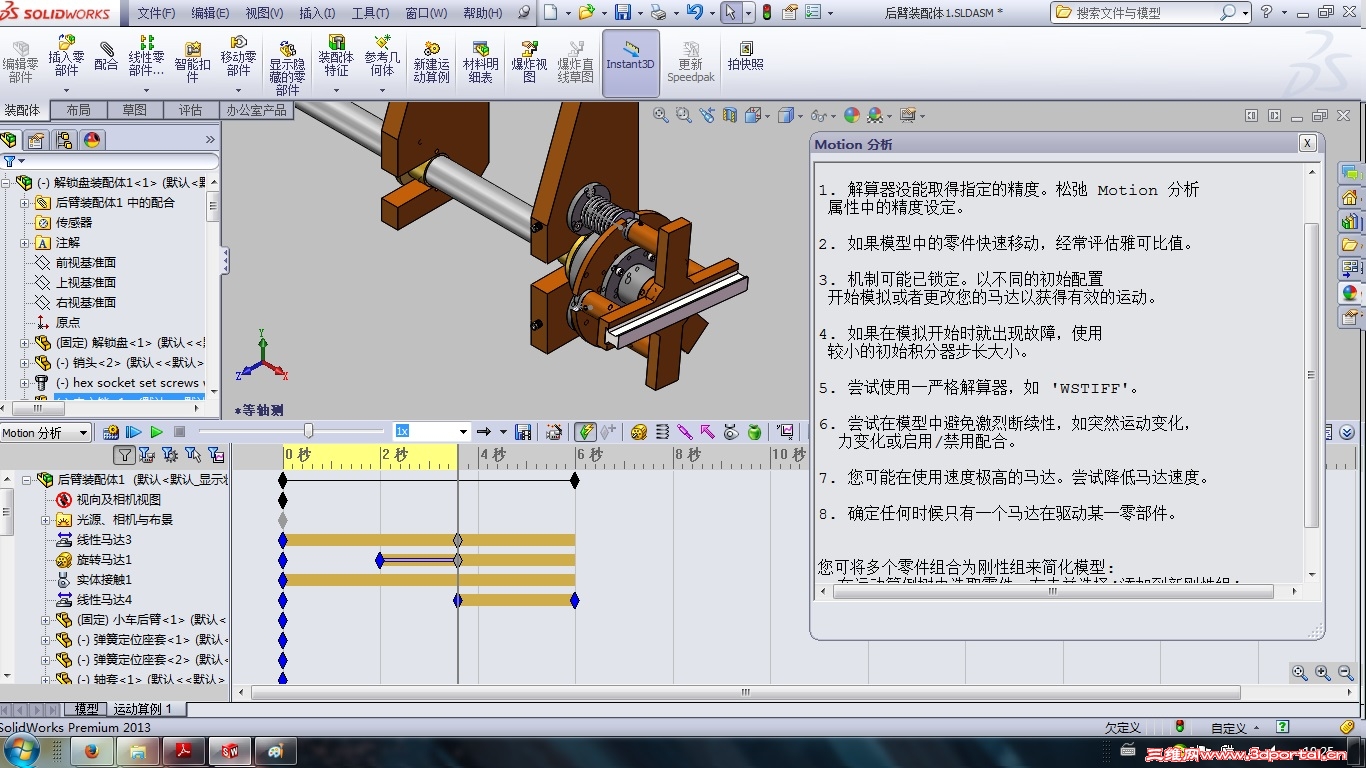Image resolution: width=1366 pixels, height=768 pixels.
Task: Open the dropdown arrow under 插入零部件
Action: point(66,89)
